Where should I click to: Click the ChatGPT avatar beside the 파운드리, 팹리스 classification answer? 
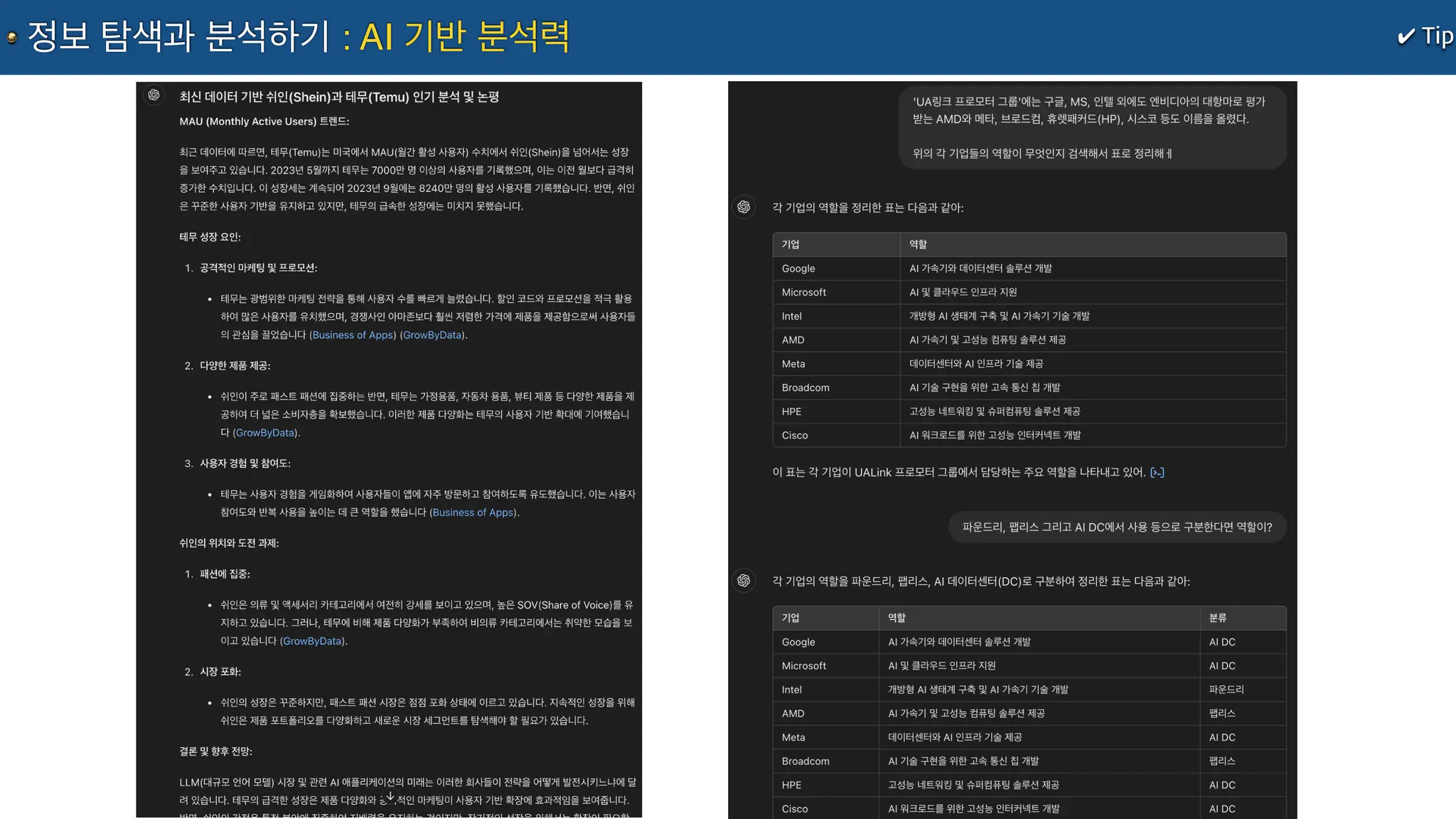[x=744, y=581]
